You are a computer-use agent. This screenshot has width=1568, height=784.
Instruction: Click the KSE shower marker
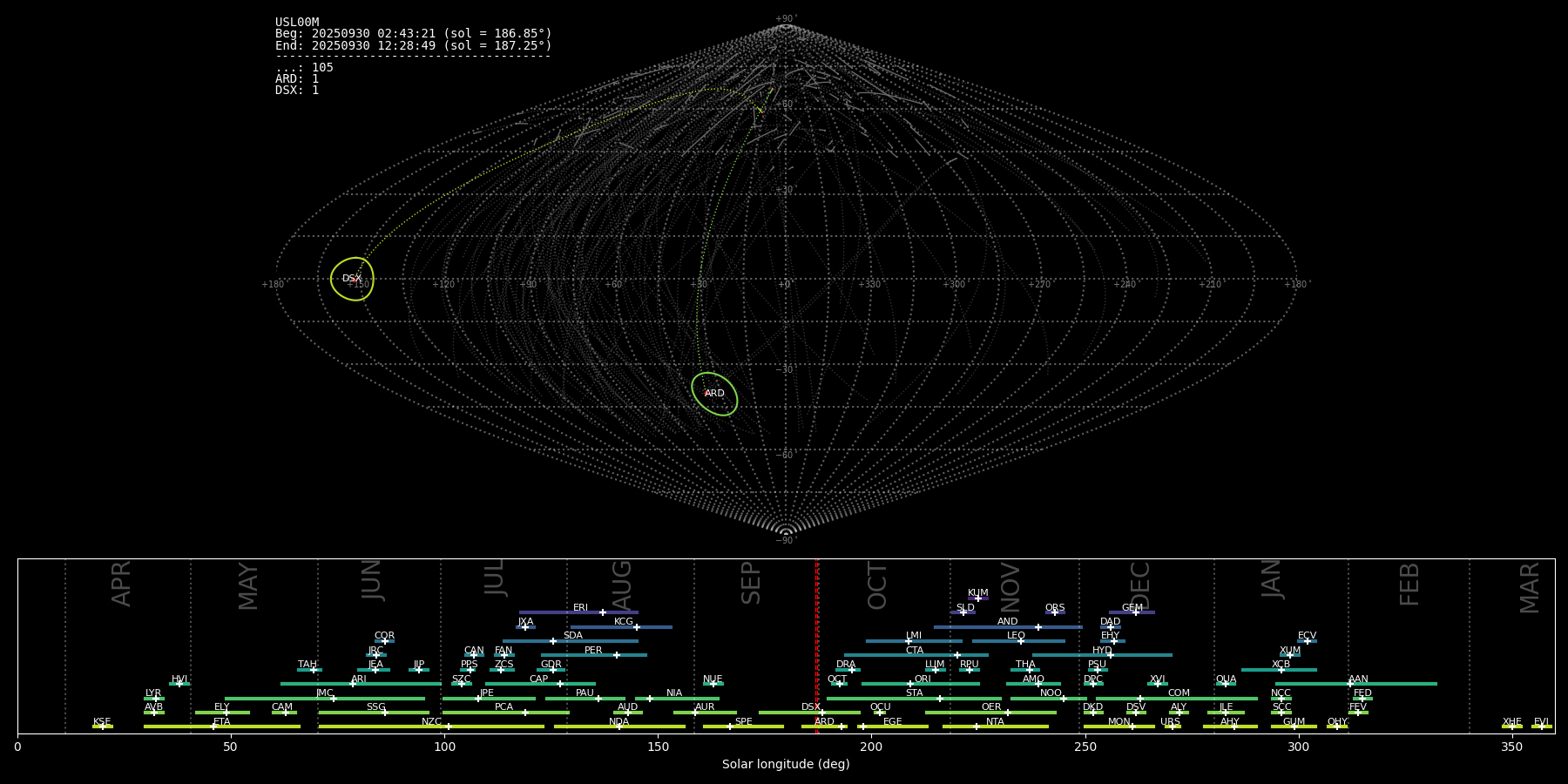tap(102, 727)
